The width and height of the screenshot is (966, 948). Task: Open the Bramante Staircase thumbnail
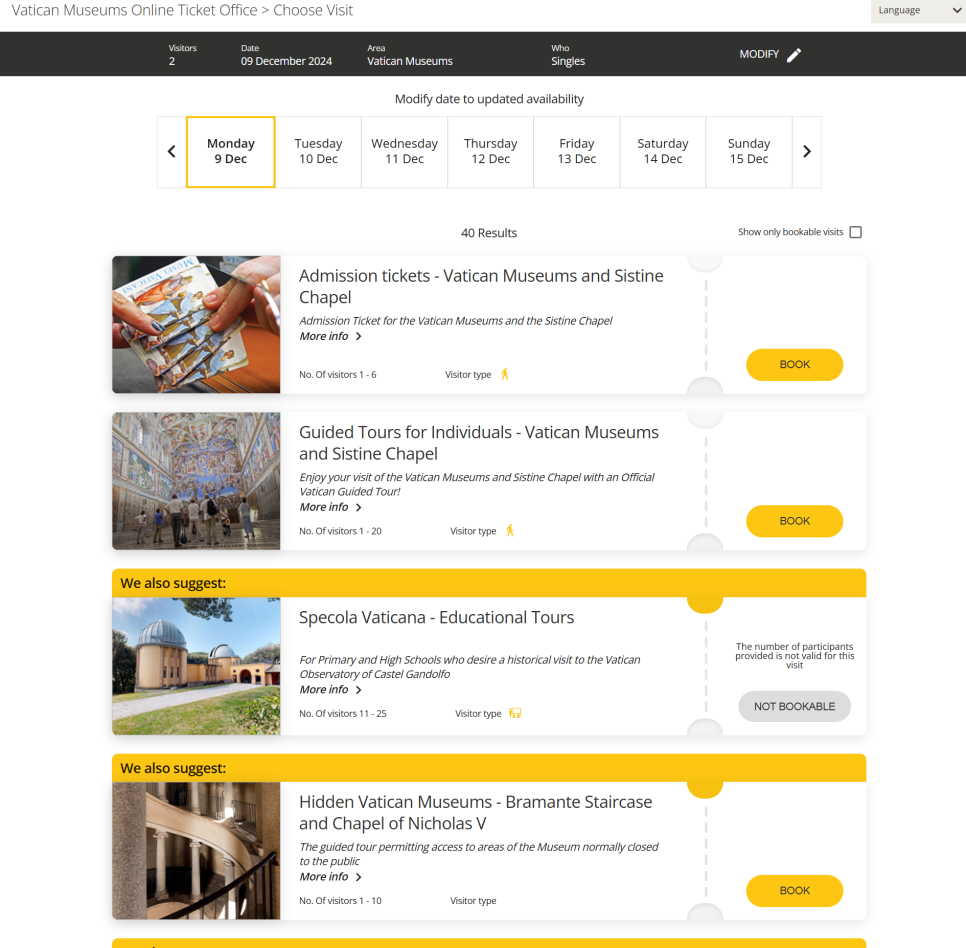(196, 851)
